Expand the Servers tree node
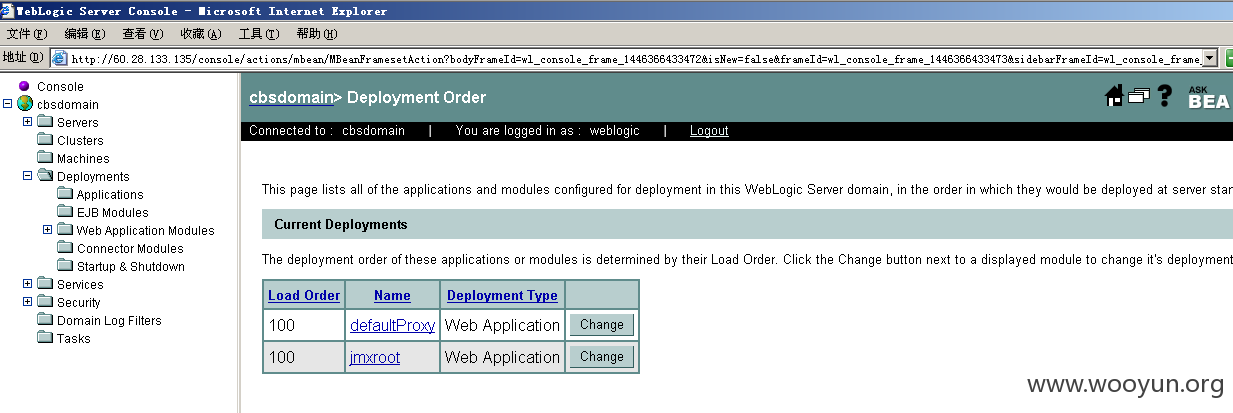Viewport: 1233px width, 413px height. [28, 122]
